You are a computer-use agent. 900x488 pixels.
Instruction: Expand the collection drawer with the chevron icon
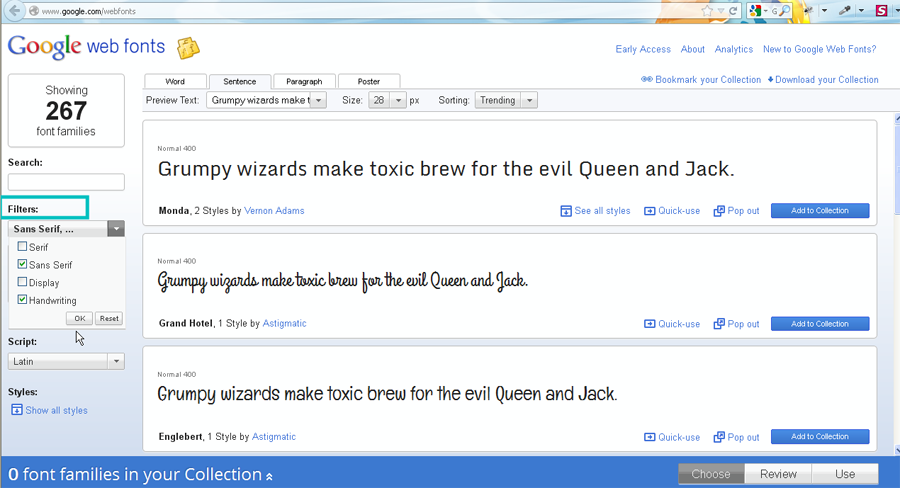(x=269, y=476)
